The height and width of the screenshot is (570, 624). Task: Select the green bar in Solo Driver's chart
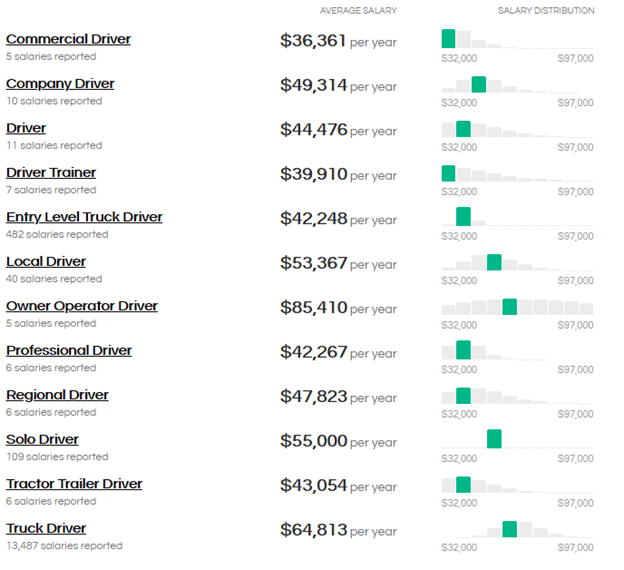point(494,439)
